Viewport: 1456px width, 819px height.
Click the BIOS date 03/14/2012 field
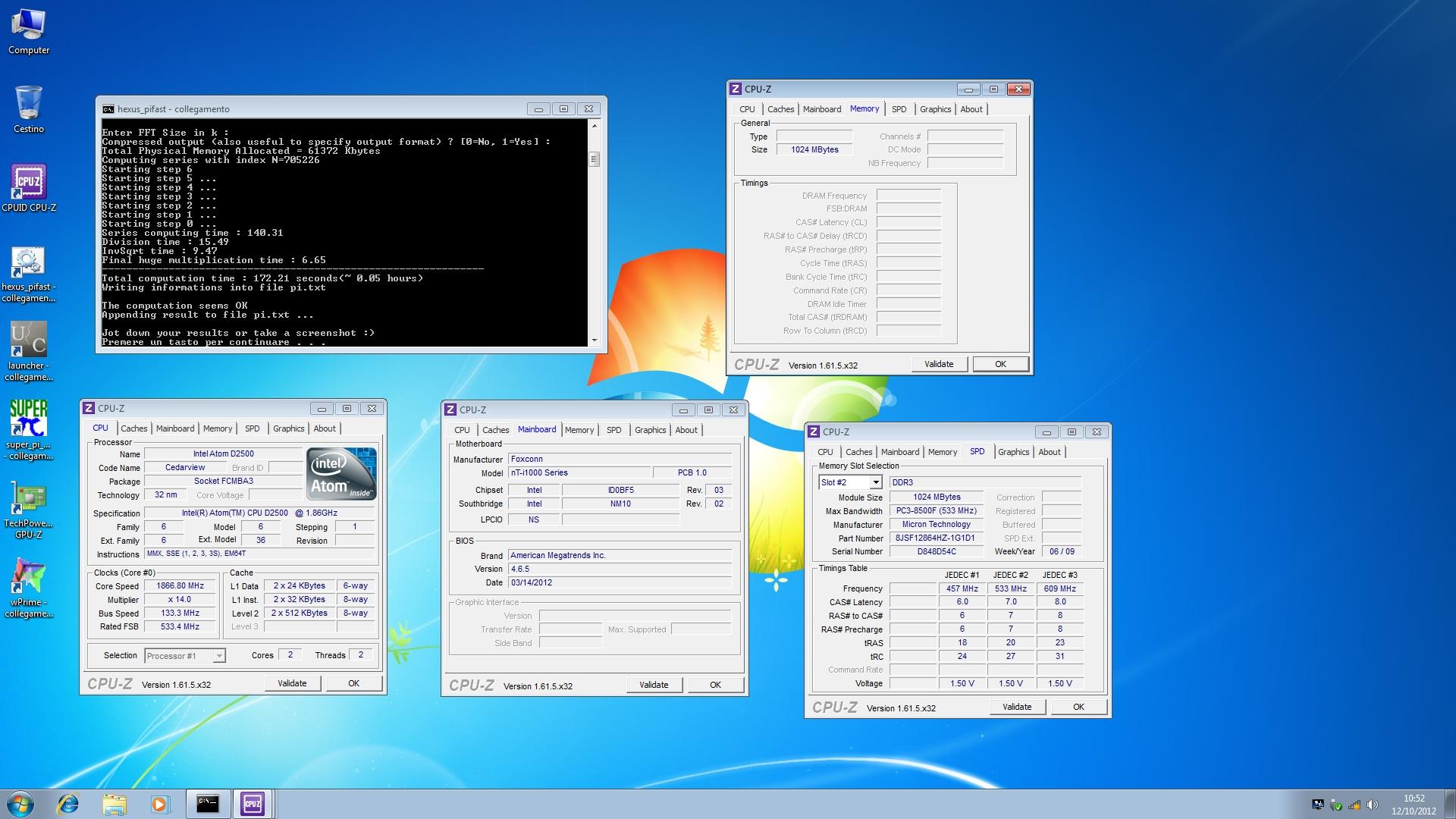tap(620, 583)
